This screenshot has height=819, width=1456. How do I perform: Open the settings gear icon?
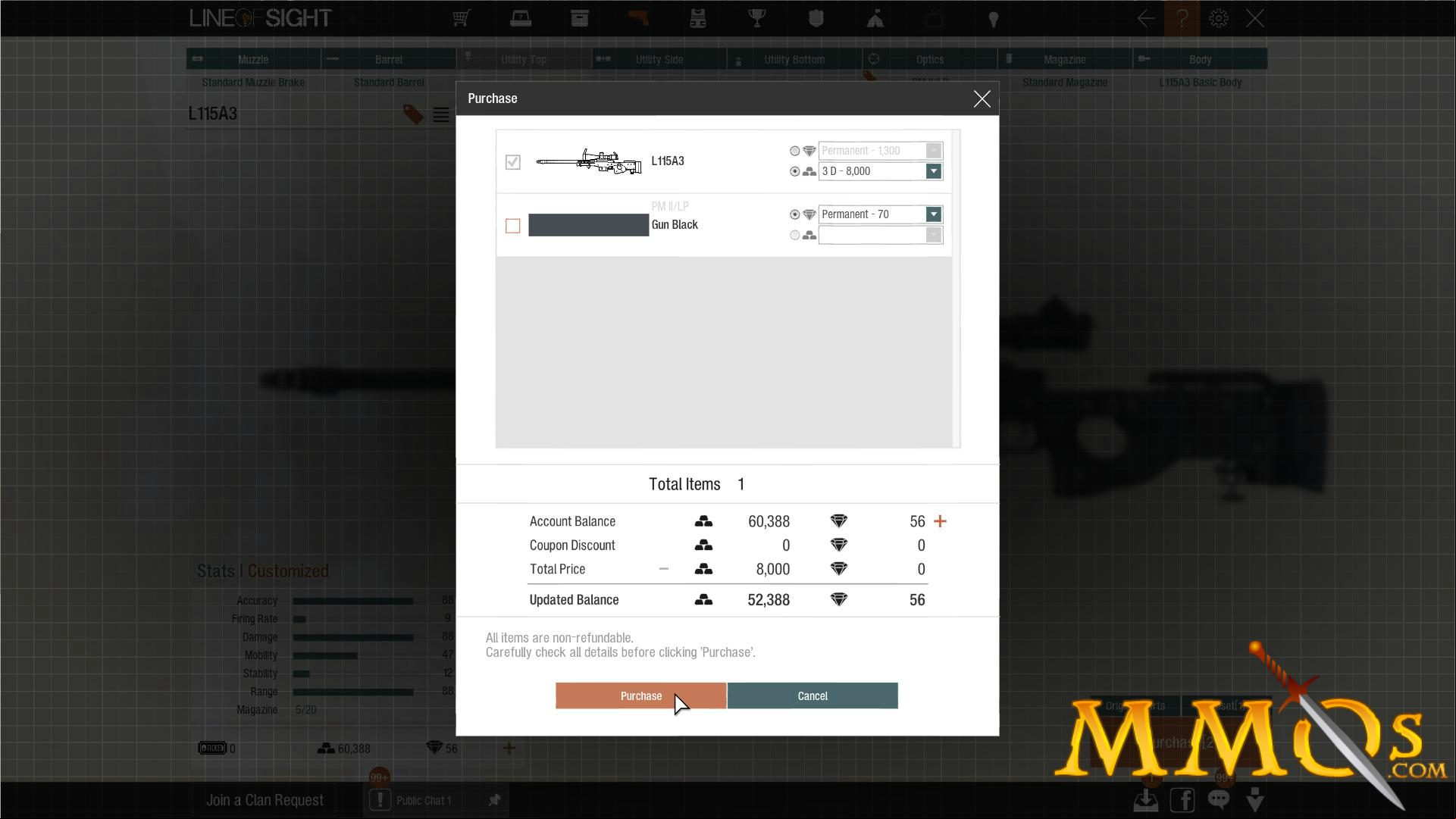point(1219,18)
